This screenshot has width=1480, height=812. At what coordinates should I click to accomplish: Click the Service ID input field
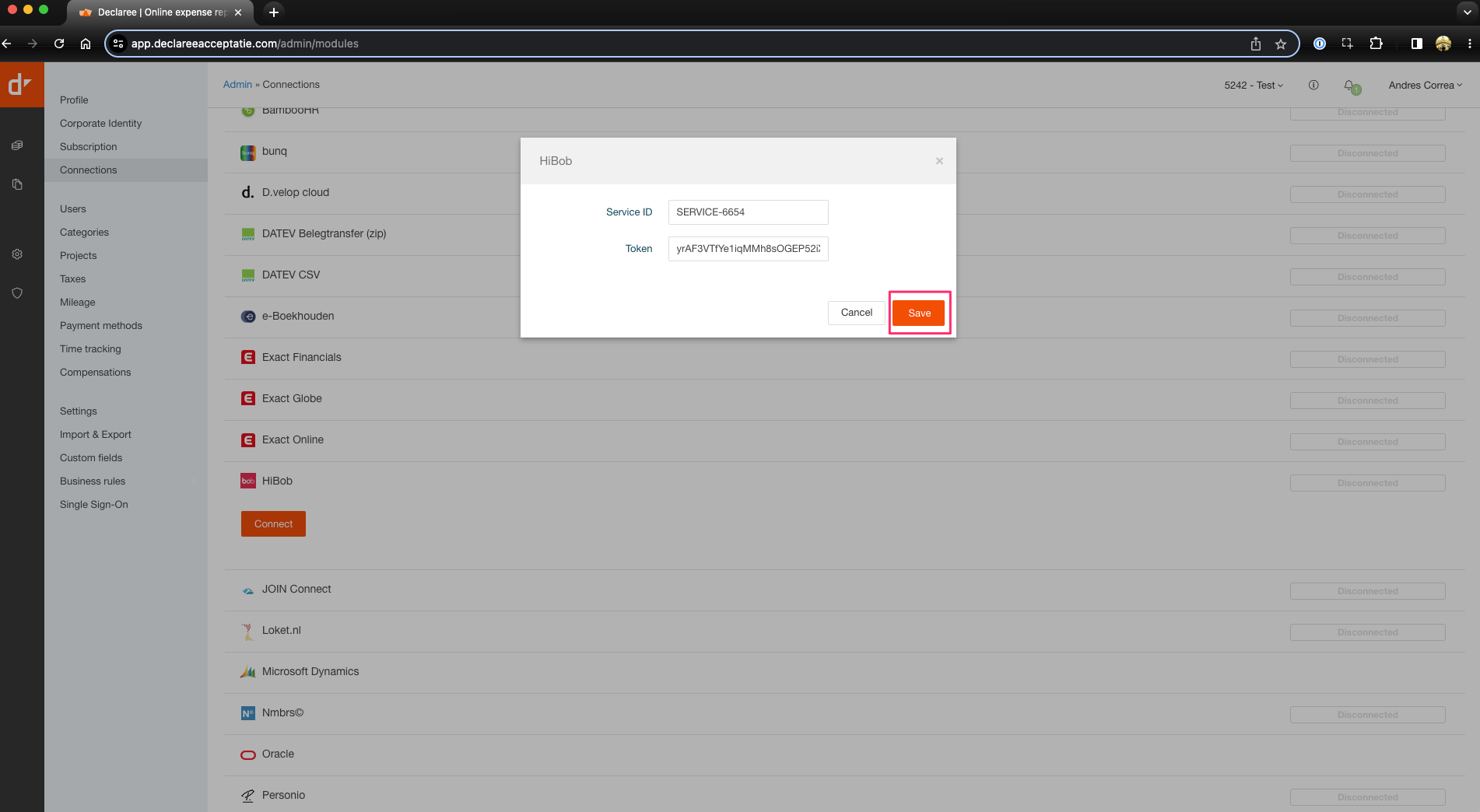(748, 212)
